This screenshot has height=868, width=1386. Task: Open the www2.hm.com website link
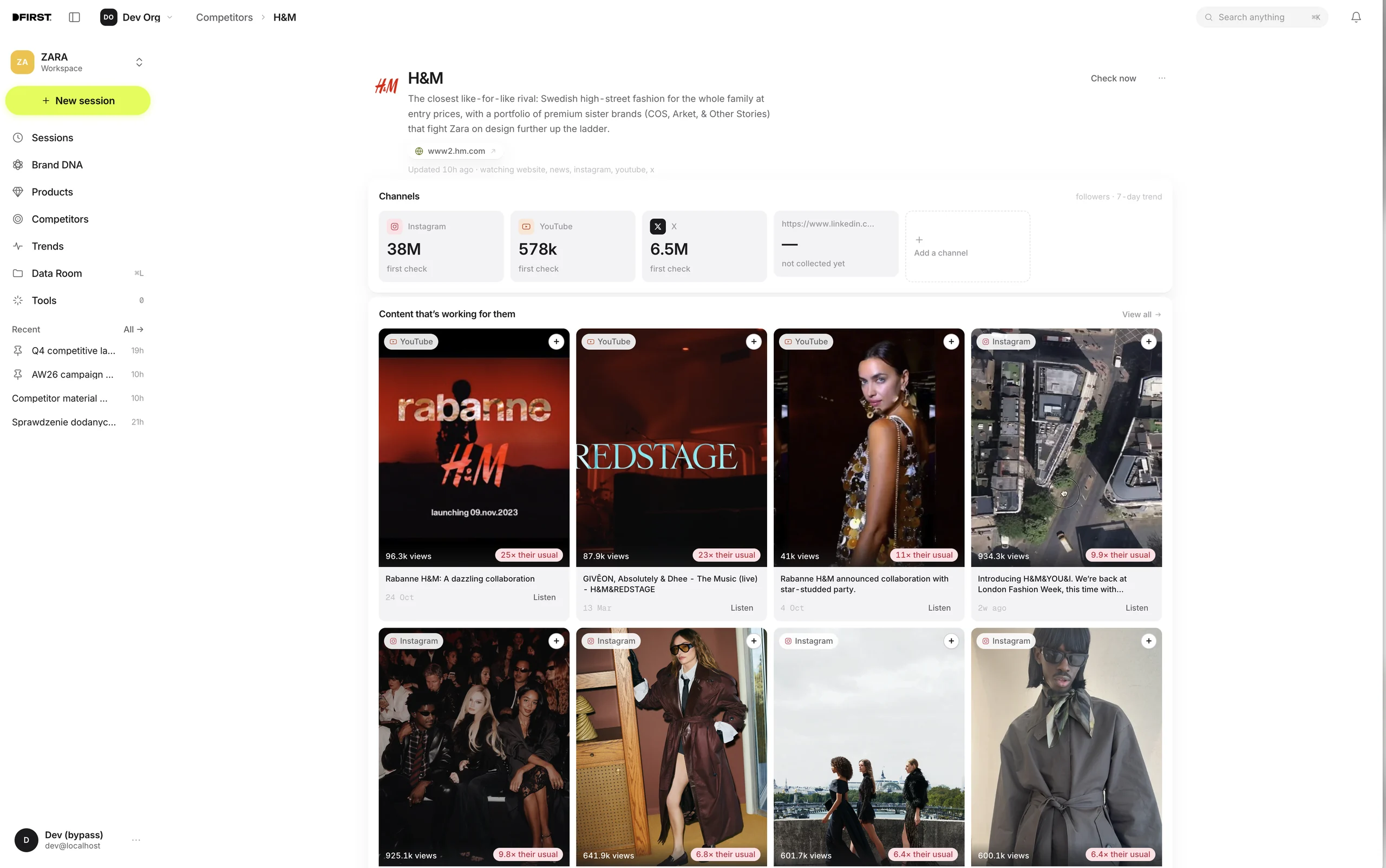(455, 151)
